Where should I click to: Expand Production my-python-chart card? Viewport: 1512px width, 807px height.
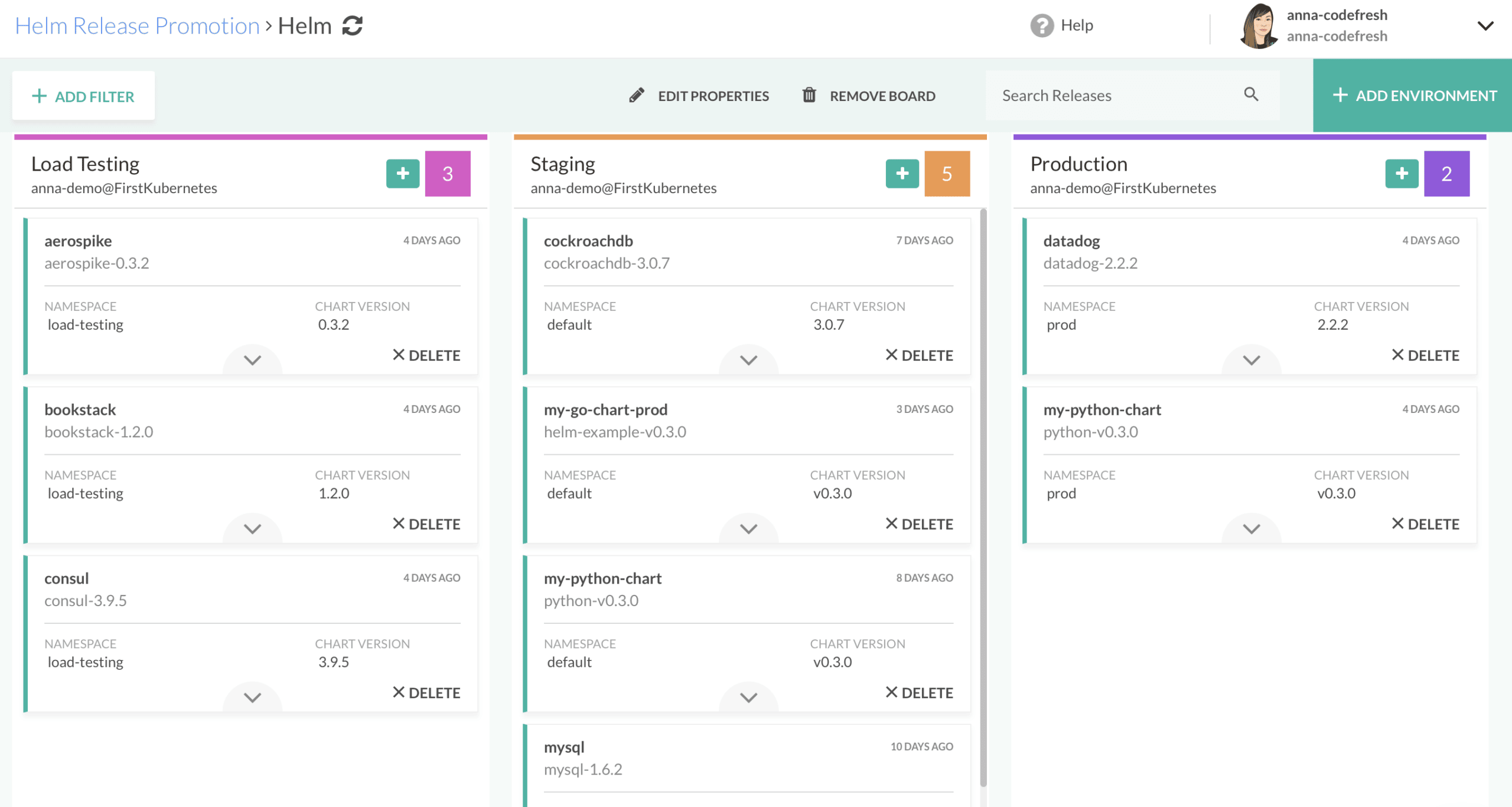[1252, 529]
